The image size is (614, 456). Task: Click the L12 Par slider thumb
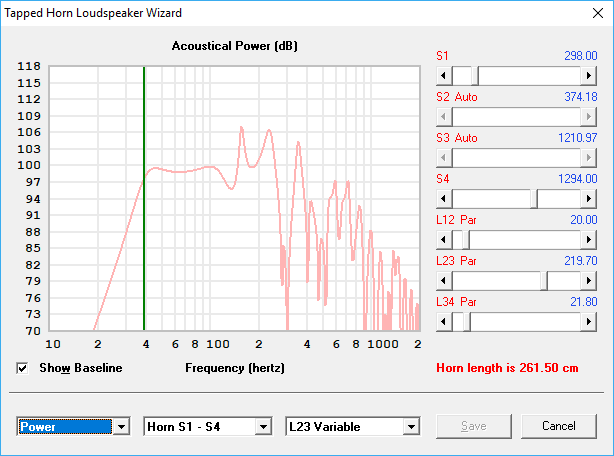466,240
